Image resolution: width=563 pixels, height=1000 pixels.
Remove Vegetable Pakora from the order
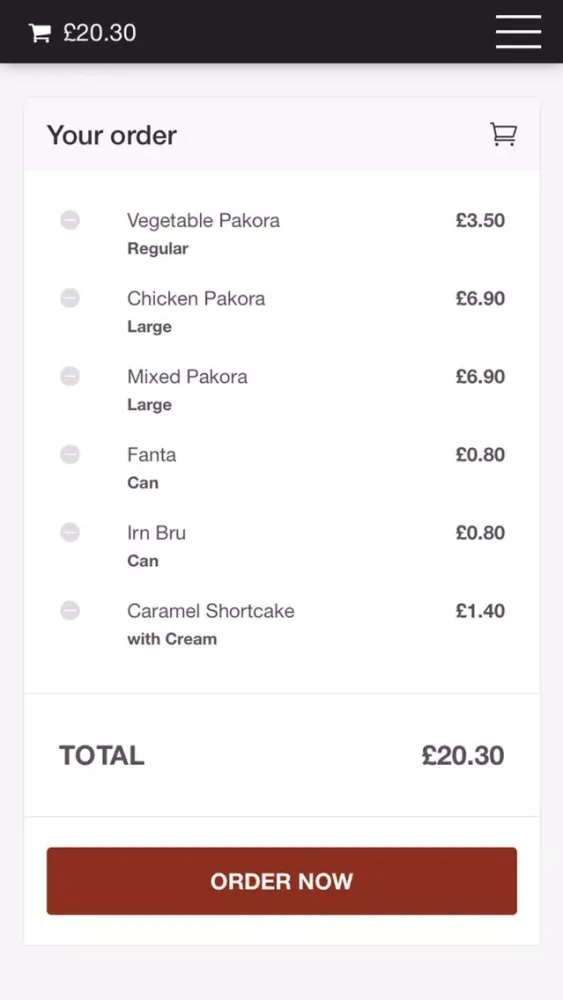point(70,221)
